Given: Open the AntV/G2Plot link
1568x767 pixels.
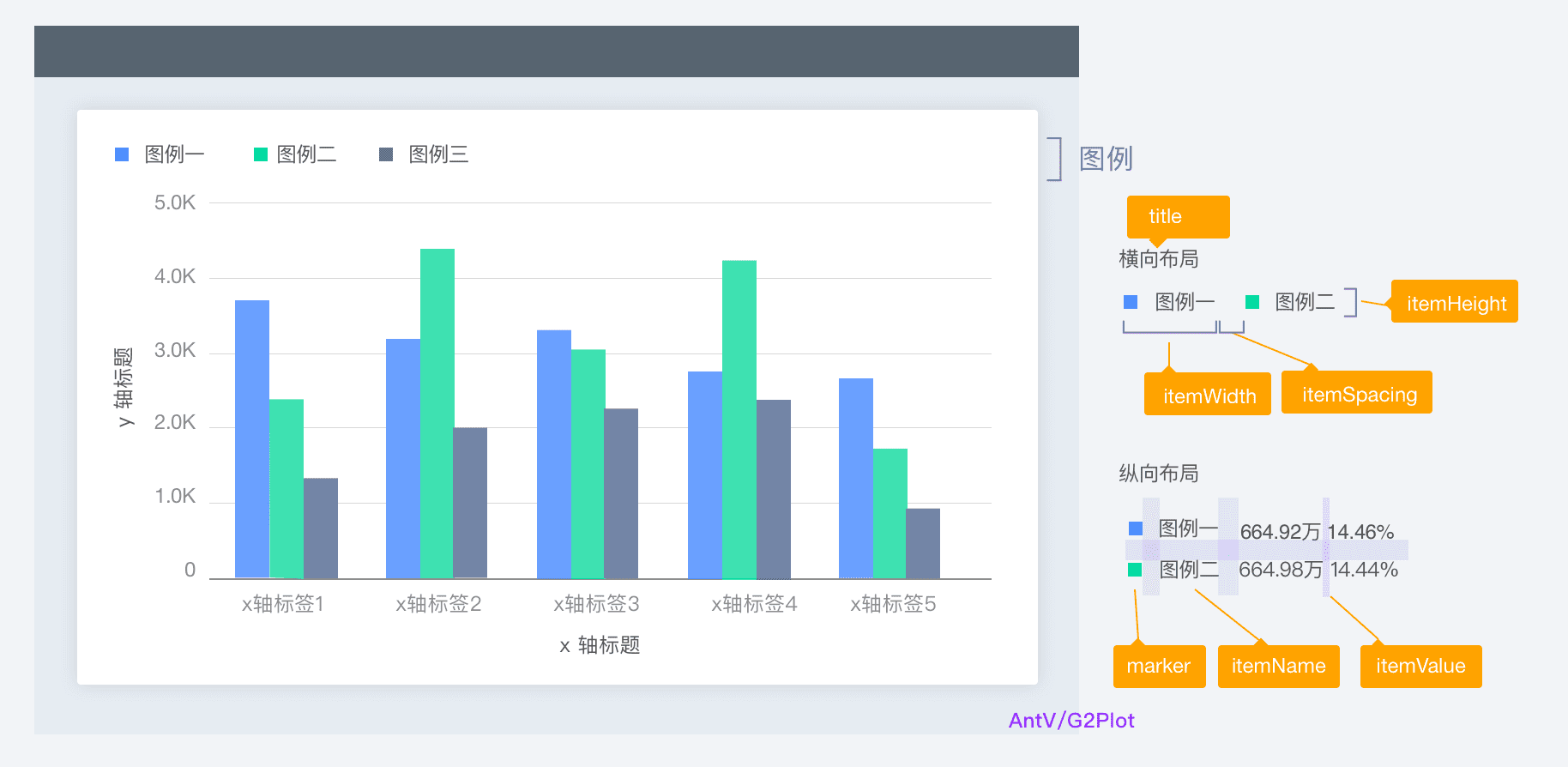Looking at the screenshot, I should tap(1071, 721).
